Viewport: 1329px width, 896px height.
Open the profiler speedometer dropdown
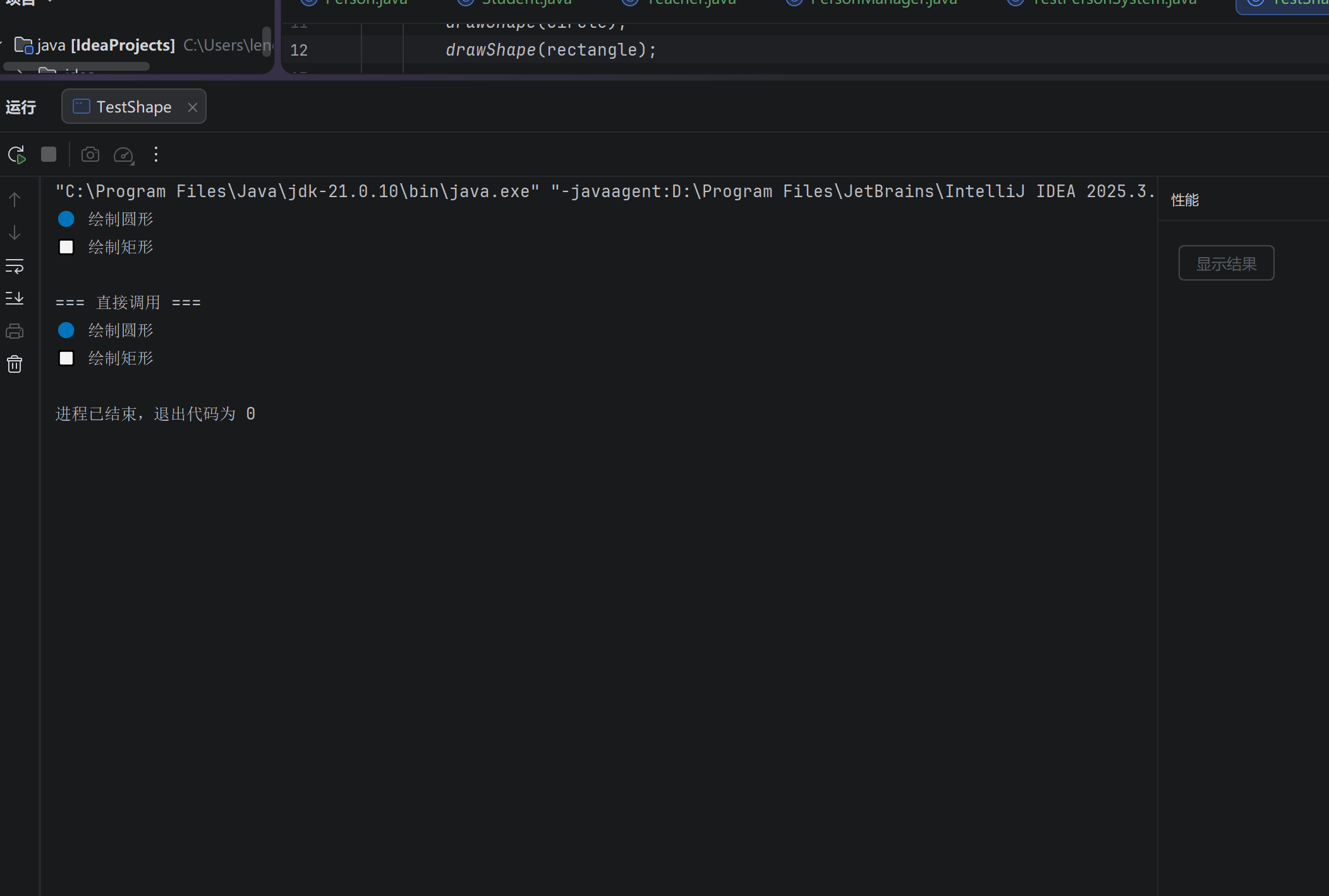(124, 155)
